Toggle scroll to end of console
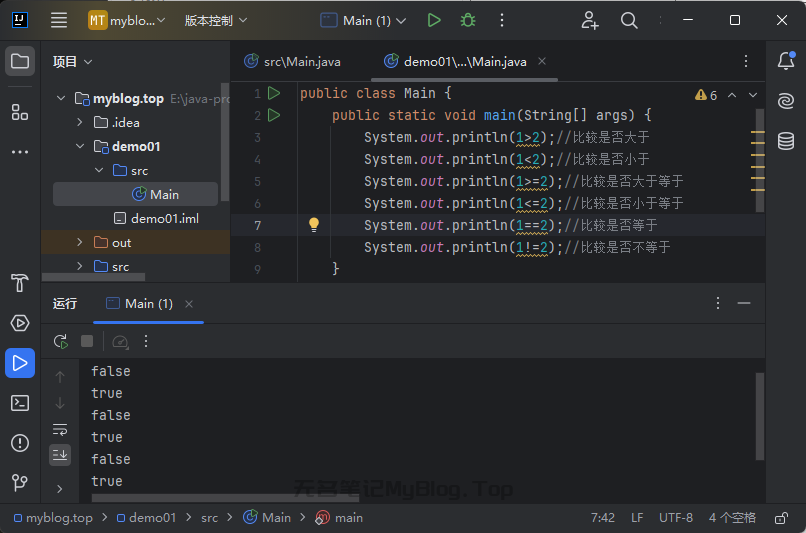806x533 pixels. click(60, 455)
